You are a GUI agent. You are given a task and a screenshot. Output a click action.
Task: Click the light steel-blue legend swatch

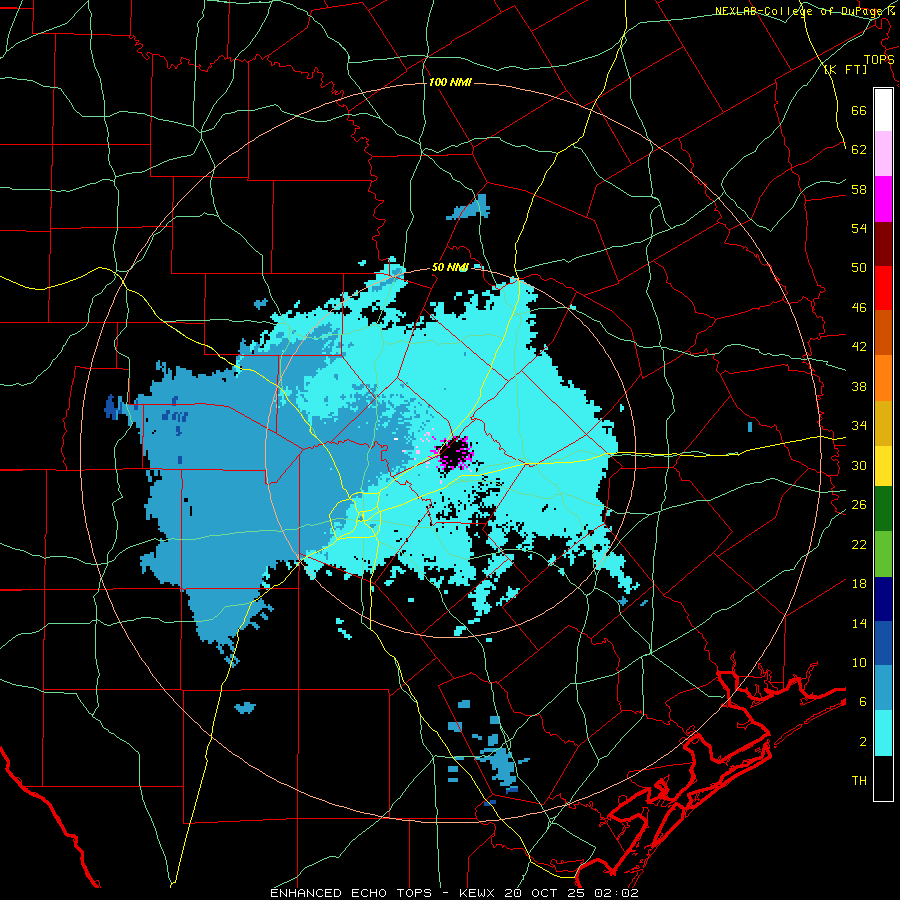coord(883,688)
